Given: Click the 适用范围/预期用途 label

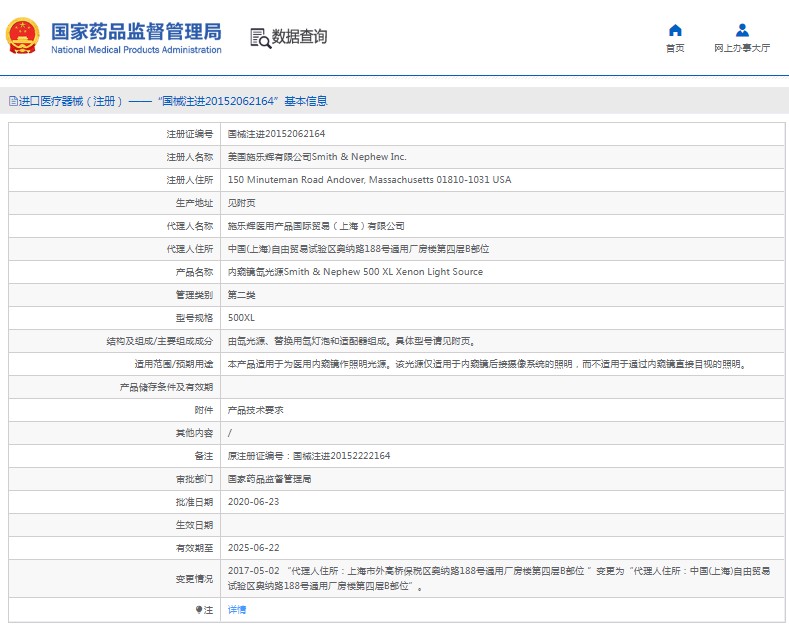Looking at the screenshot, I should (174, 364).
